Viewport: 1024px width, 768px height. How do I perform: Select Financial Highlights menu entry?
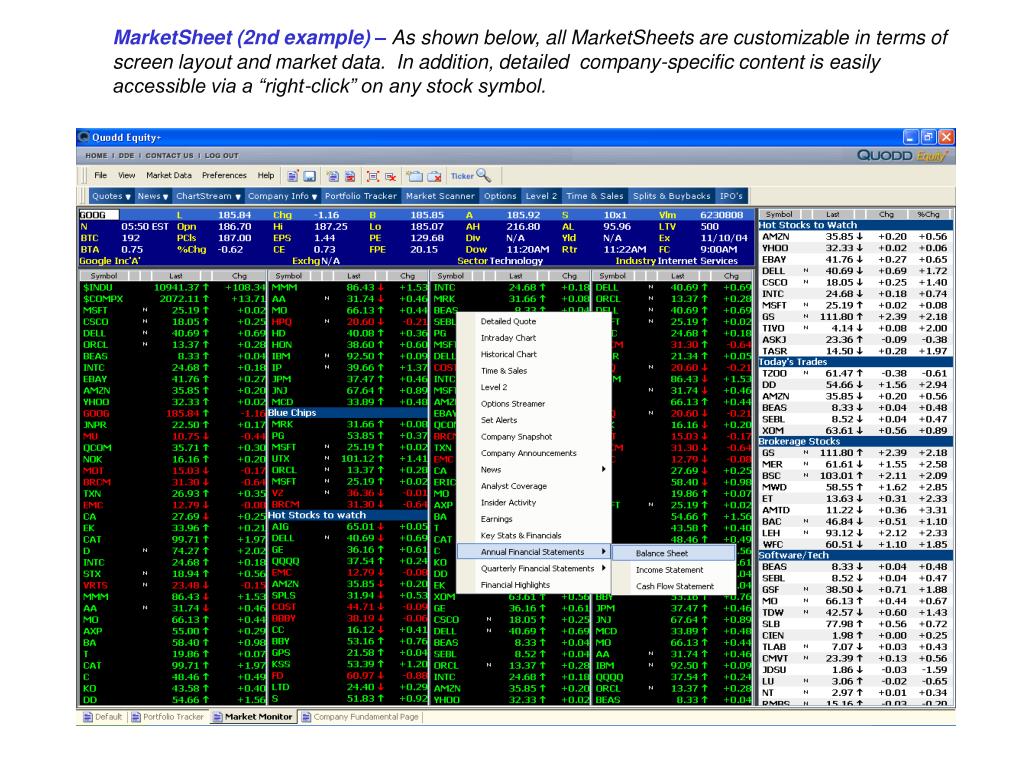515,584
